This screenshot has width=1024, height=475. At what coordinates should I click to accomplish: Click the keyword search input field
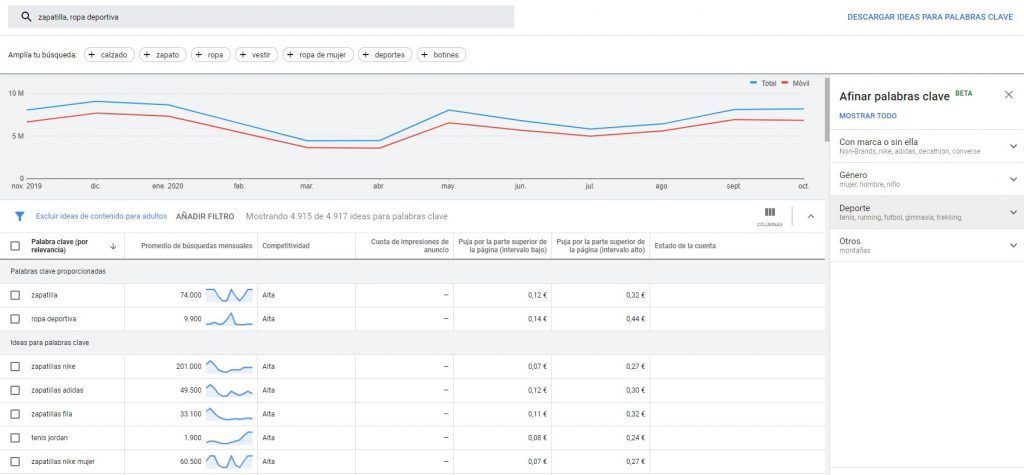coord(261,17)
